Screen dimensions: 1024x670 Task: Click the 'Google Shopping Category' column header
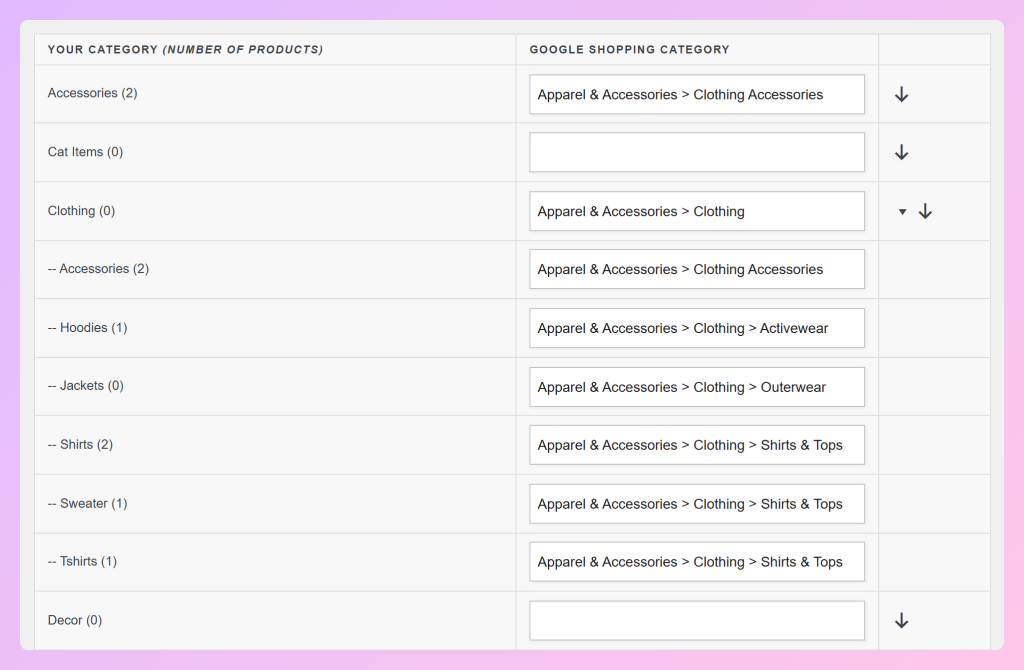tap(630, 50)
